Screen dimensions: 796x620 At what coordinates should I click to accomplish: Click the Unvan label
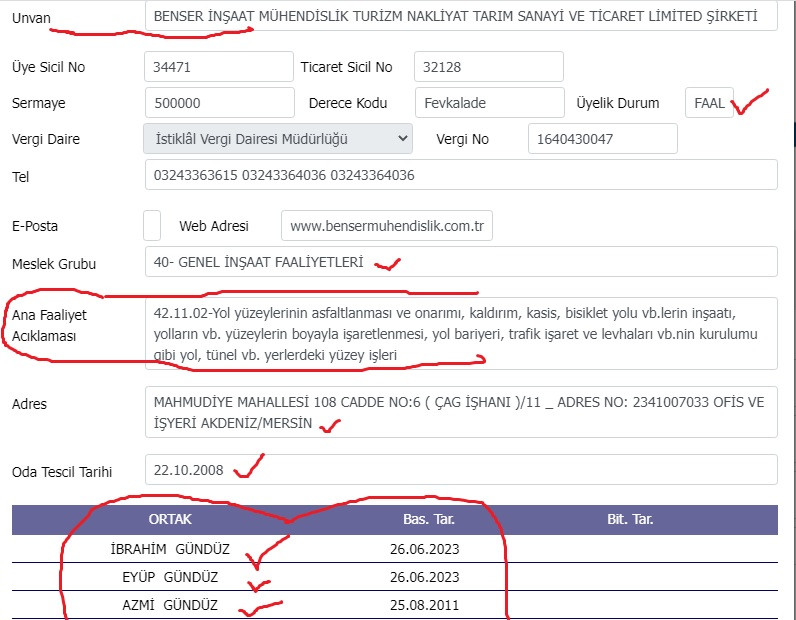coord(31,18)
